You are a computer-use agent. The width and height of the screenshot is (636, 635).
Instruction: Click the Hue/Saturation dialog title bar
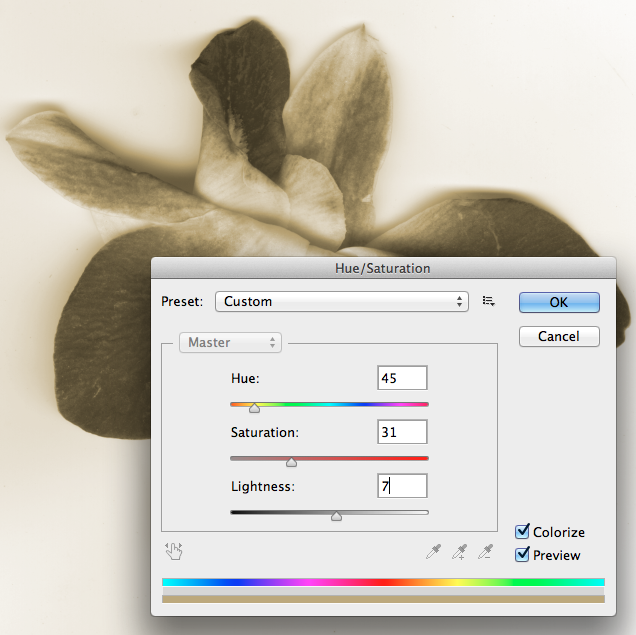tap(383, 268)
